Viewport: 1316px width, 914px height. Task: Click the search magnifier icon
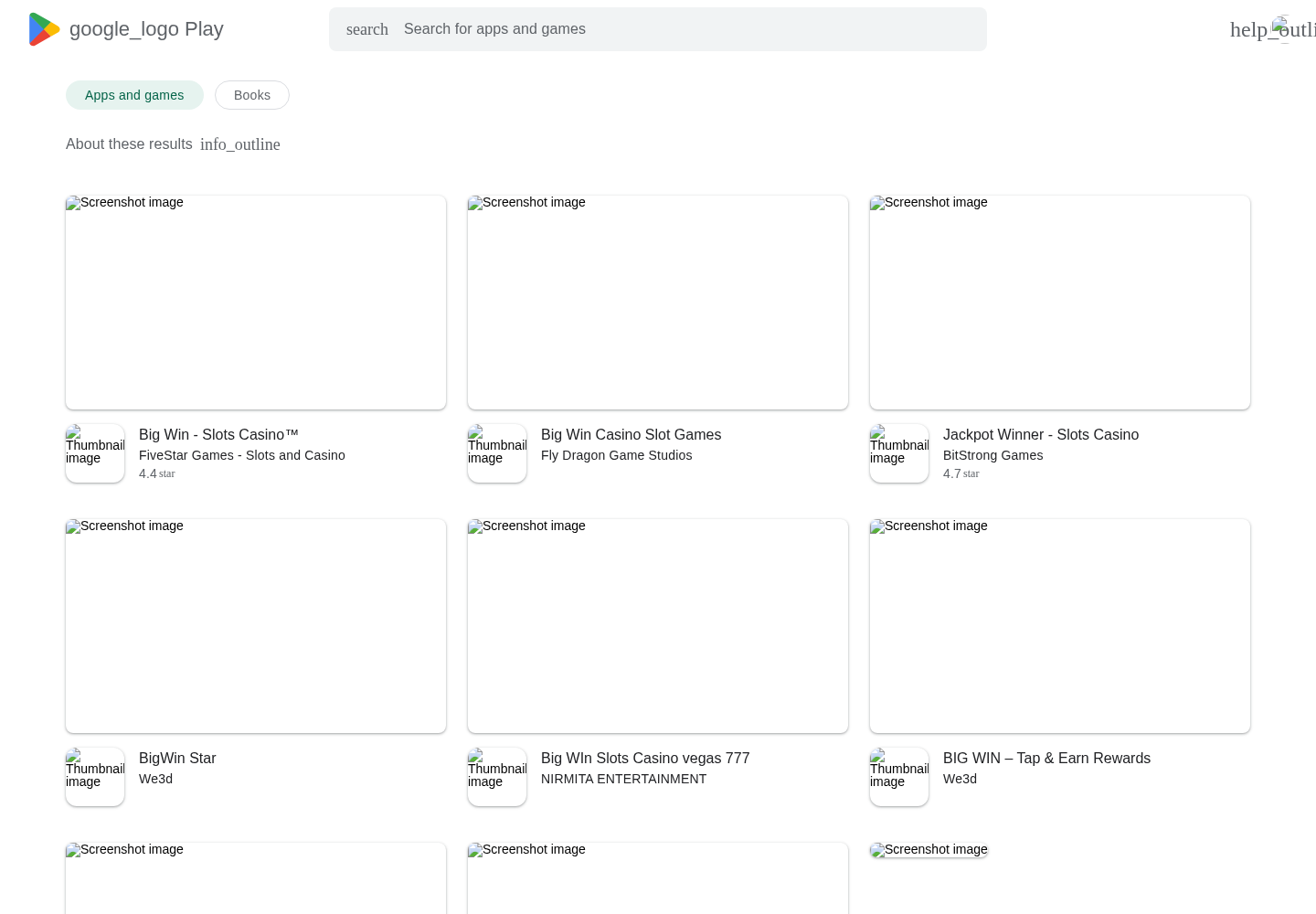point(367,29)
